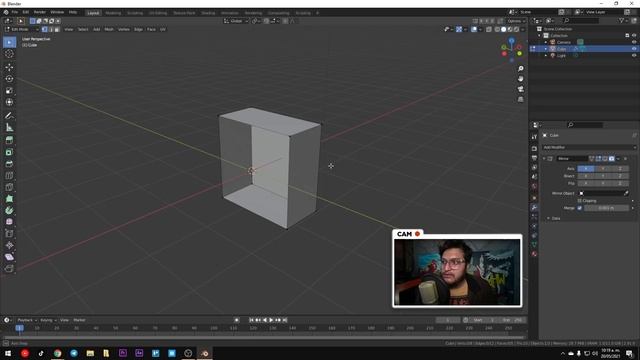Enable the Clipping checkbox
640x360 pixels.
(x=580, y=201)
